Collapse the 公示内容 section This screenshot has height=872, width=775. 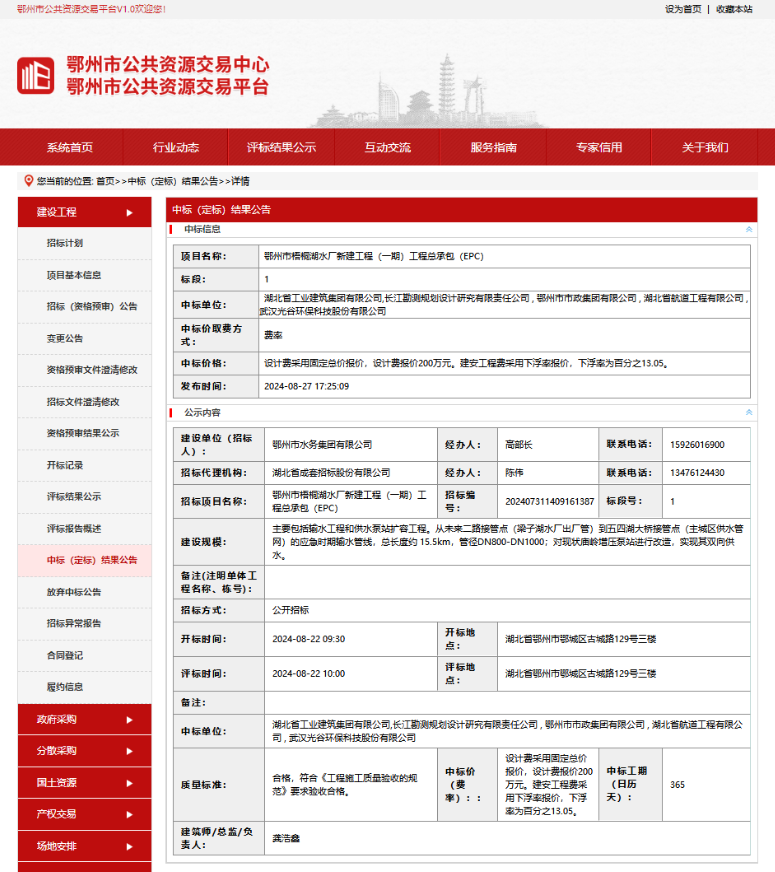click(749, 412)
